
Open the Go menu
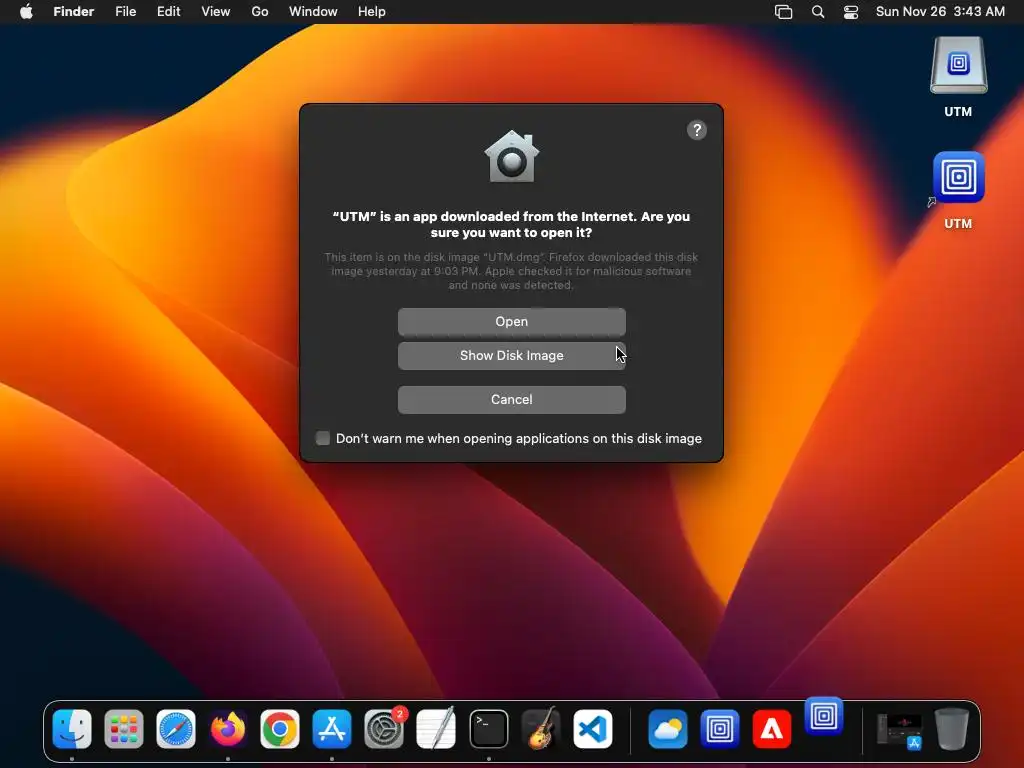tap(260, 12)
